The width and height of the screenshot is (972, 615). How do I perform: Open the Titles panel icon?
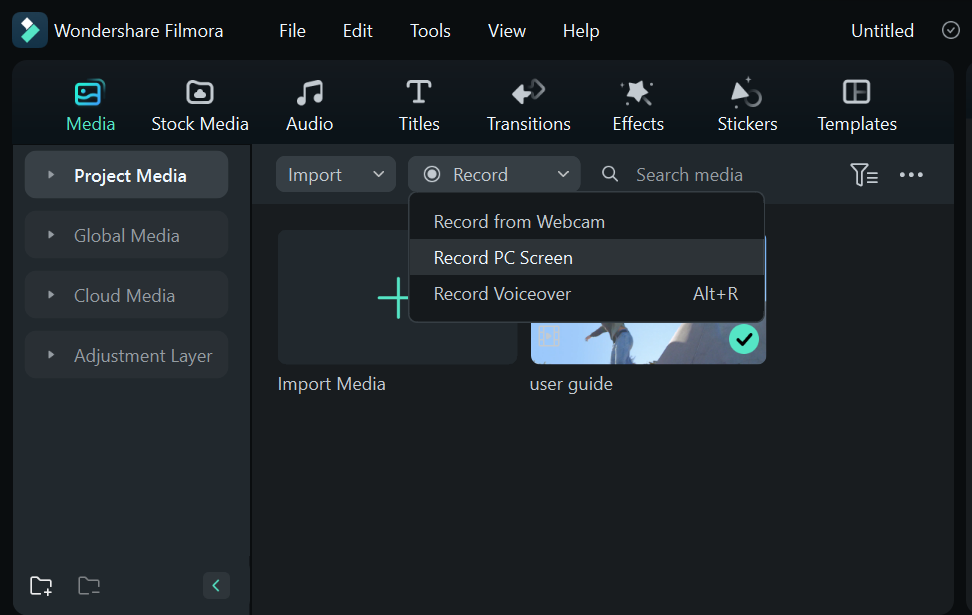418,91
